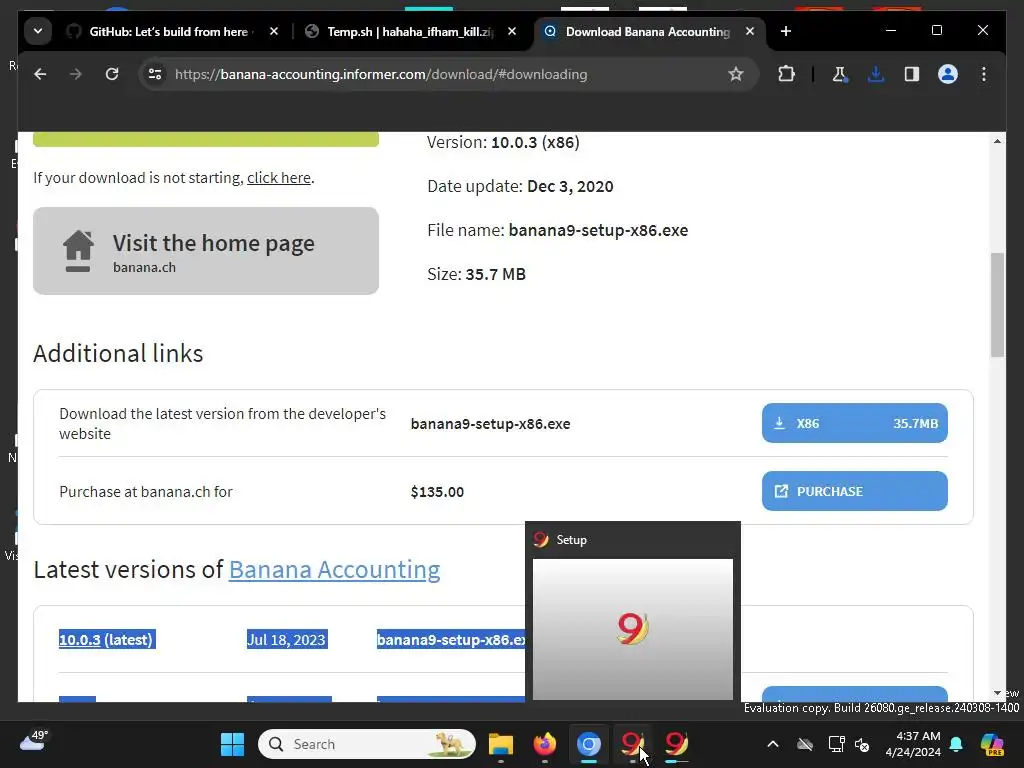Close the Download Banana Accounting tab
Screen dimensions: 1024x768
coord(750,31)
